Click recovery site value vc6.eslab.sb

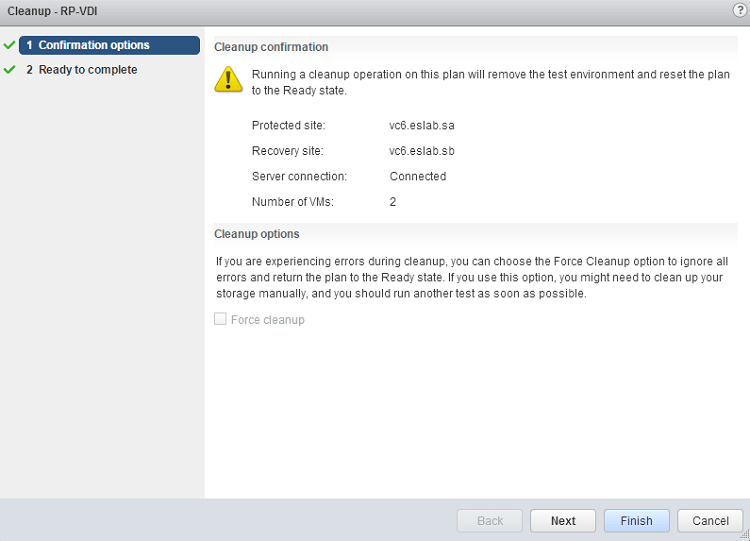click(422, 151)
